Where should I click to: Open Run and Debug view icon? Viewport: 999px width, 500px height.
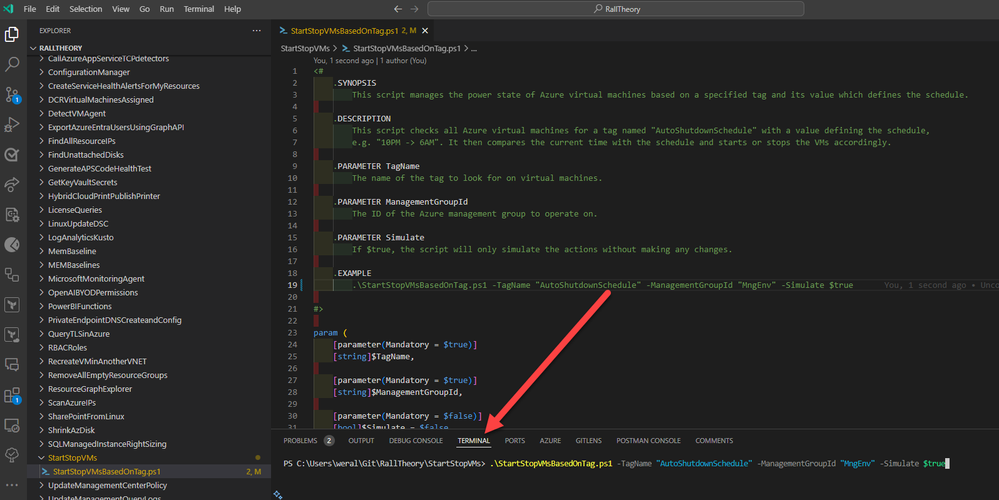[11, 125]
